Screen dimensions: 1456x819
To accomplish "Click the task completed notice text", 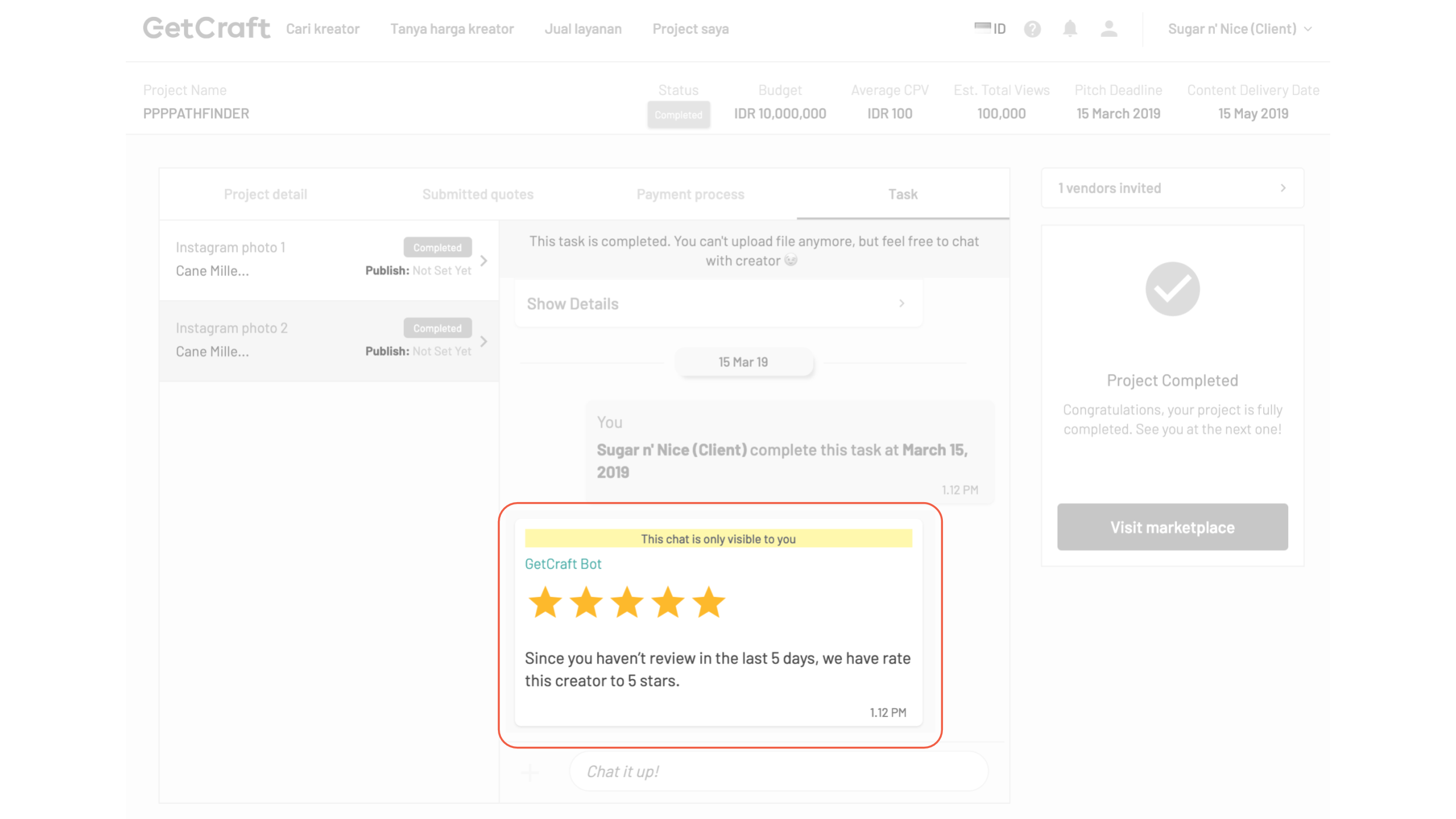I will coord(754,251).
